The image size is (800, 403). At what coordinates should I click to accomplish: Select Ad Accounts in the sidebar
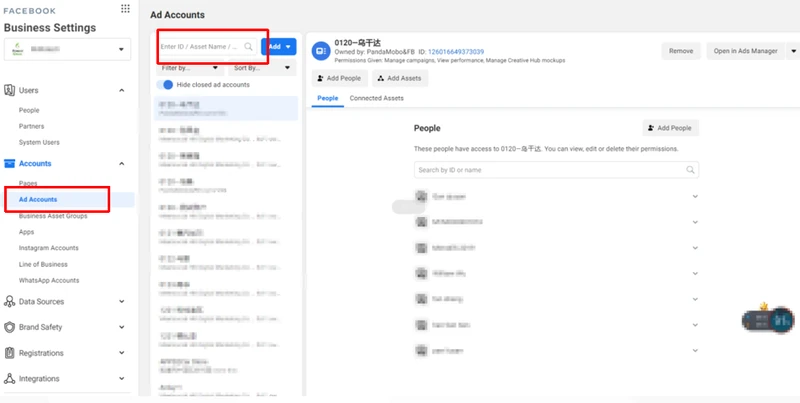point(38,199)
